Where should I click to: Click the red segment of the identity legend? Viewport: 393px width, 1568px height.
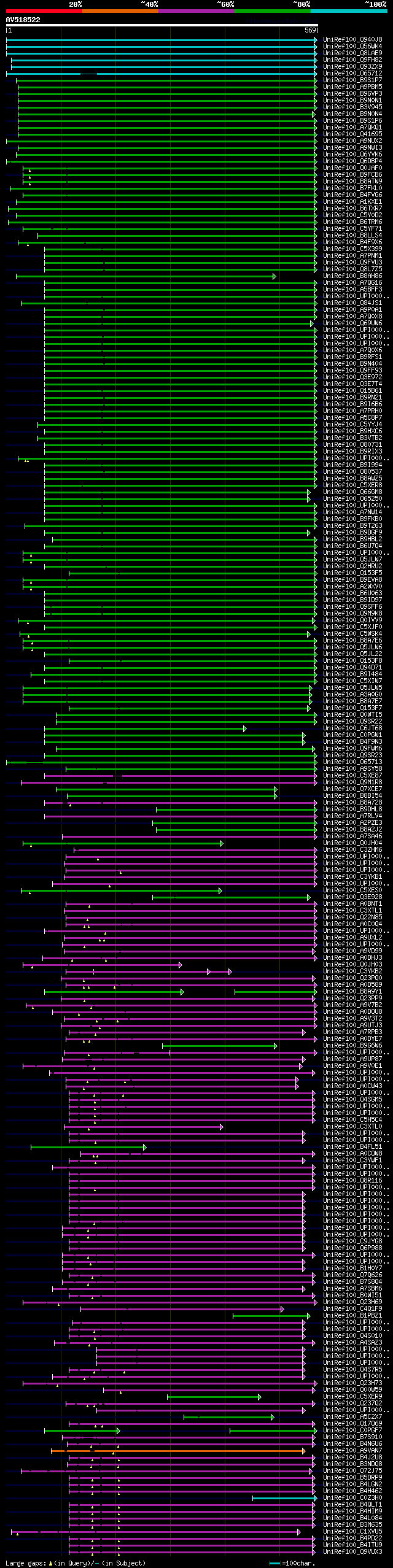point(44,11)
